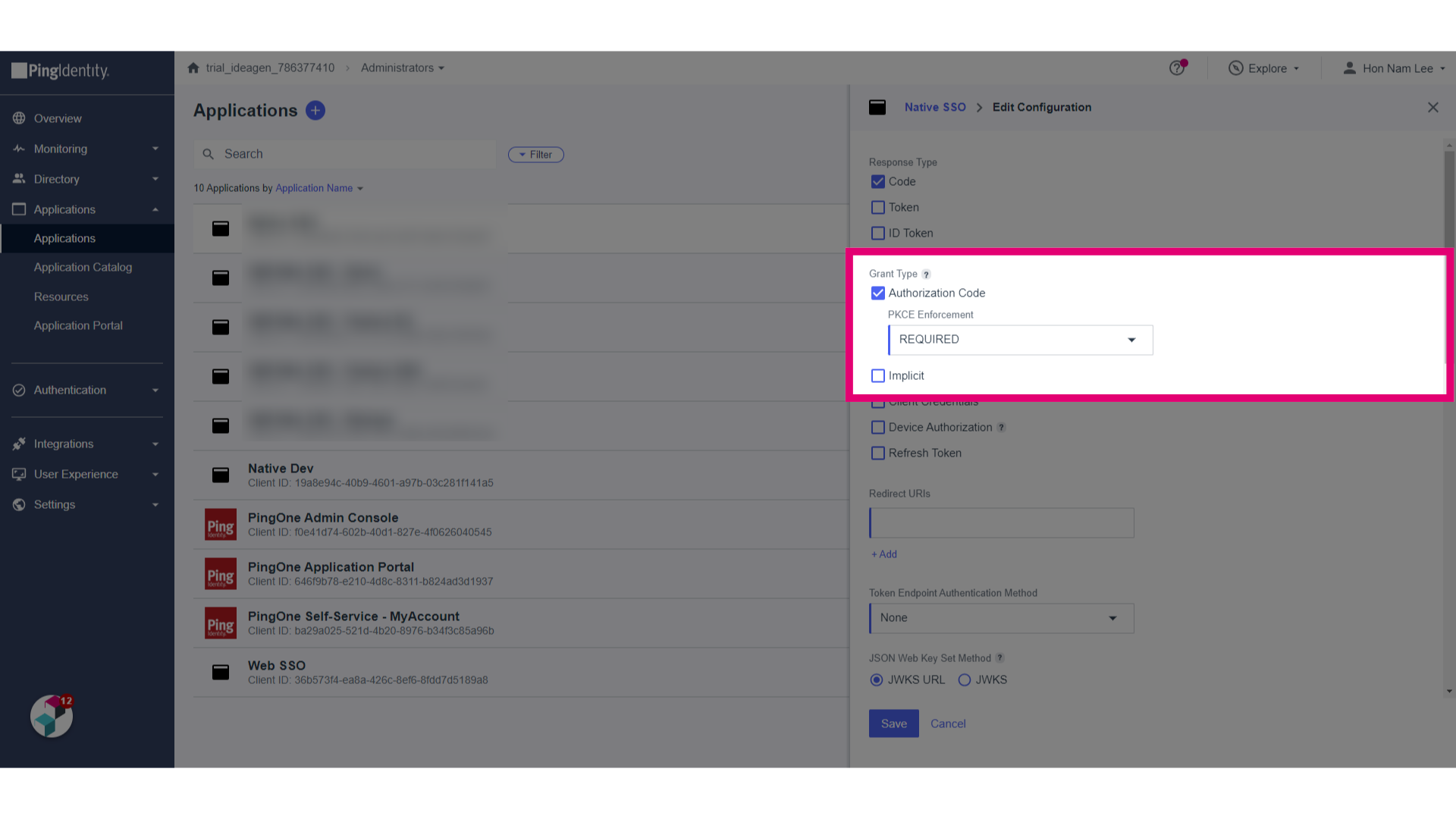
Task: Click the Filter button
Action: tap(536, 155)
